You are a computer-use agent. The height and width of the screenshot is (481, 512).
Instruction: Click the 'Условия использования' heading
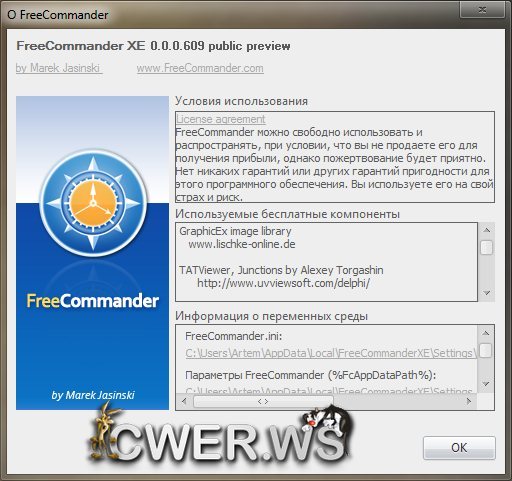coord(241,101)
